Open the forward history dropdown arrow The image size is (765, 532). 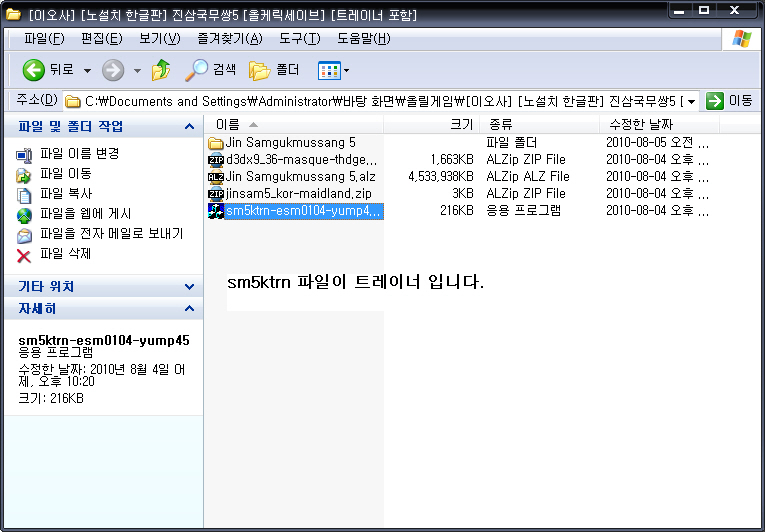tap(137, 71)
